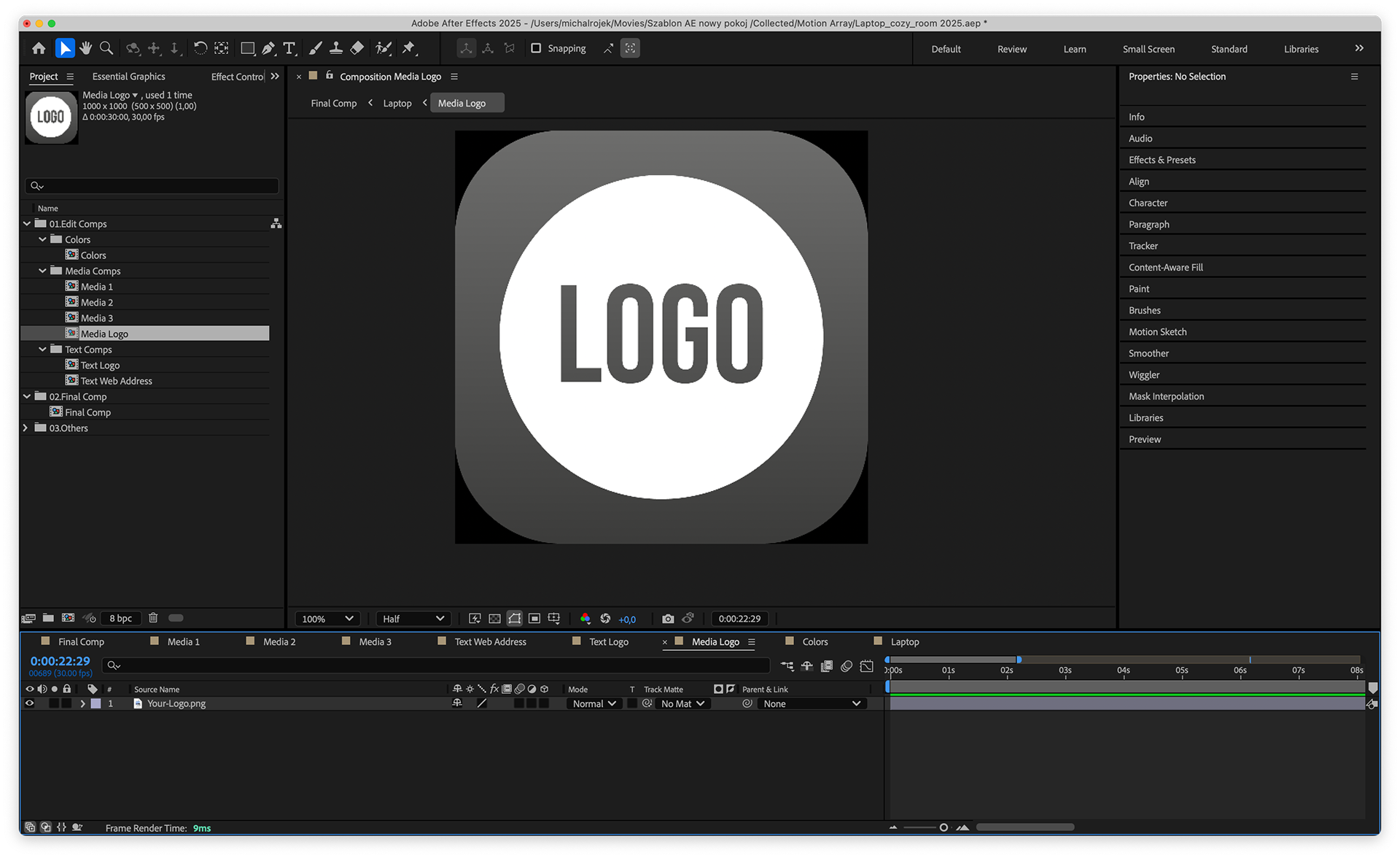Open the 100% magnification dropdown
The height and width of the screenshot is (858, 1400).
pyautogui.click(x=327, y=619)
